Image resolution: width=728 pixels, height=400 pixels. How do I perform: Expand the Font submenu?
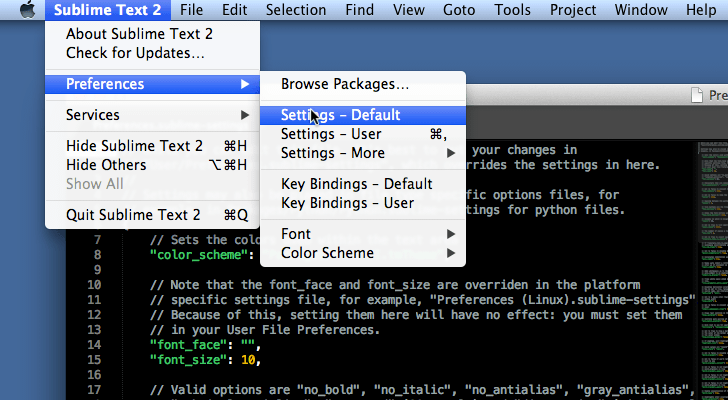(x=363, y=234)
